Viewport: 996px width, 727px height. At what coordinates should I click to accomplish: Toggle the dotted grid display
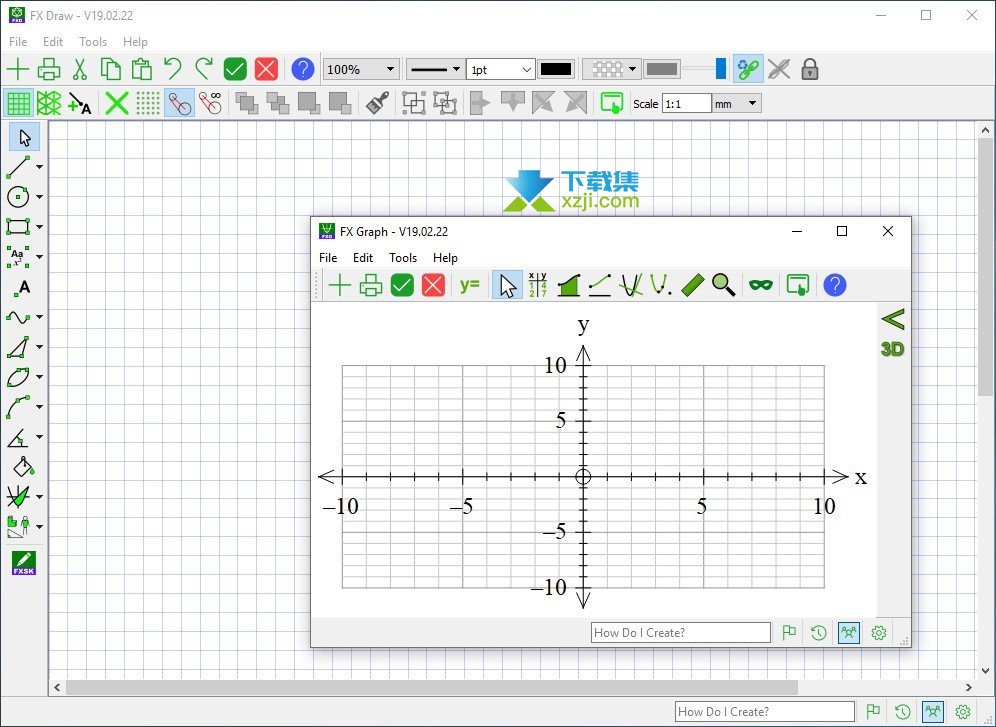(x=148, y=103)
